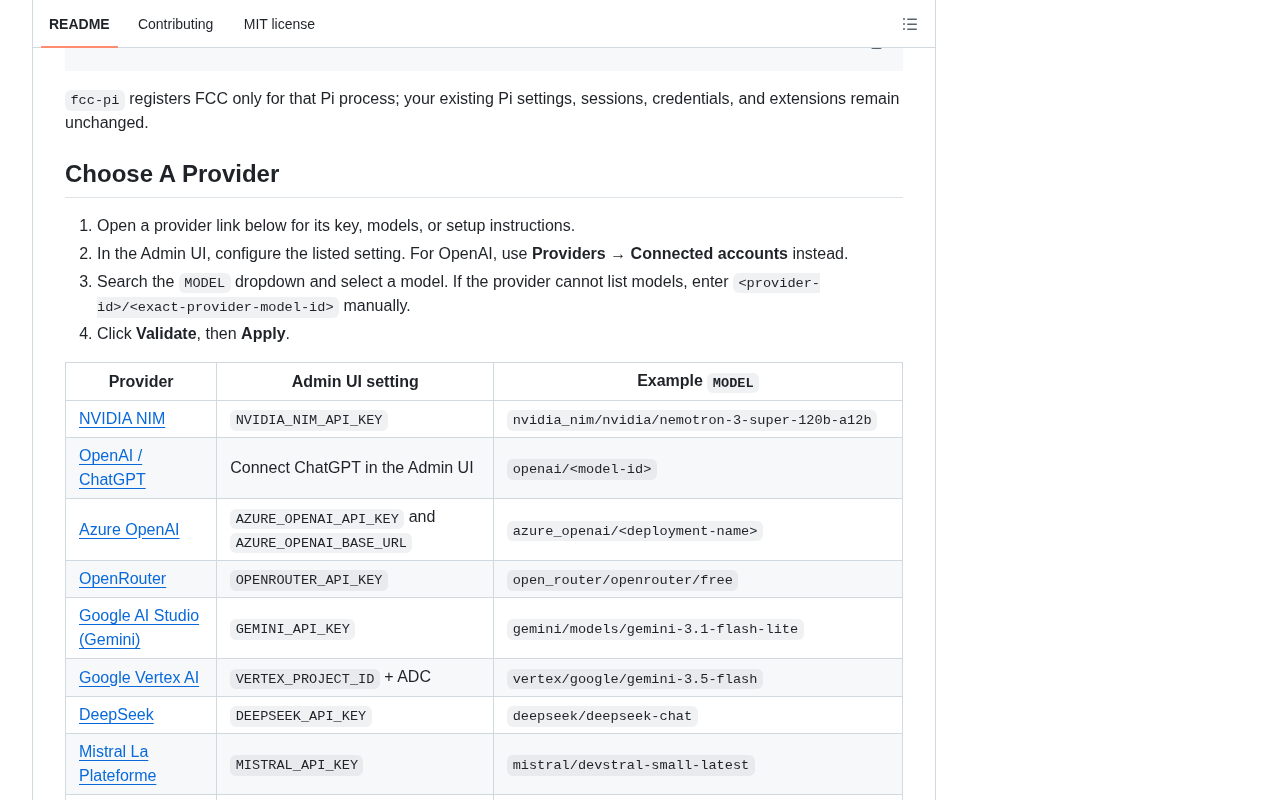Follow the DeepSeek provider link
This screenshot has height=800, width=1280.
[x=116, y=715]
